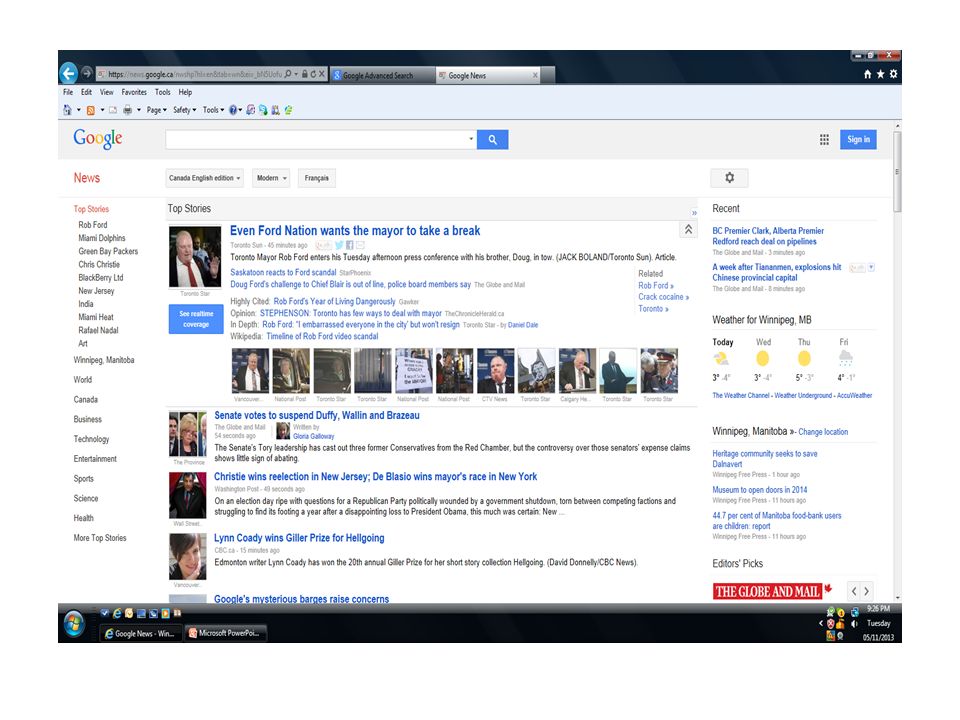This screenshot has width=960, height=720.
Task: Open Museum to open doors in 2014
Action: click(x=759, y=490)
